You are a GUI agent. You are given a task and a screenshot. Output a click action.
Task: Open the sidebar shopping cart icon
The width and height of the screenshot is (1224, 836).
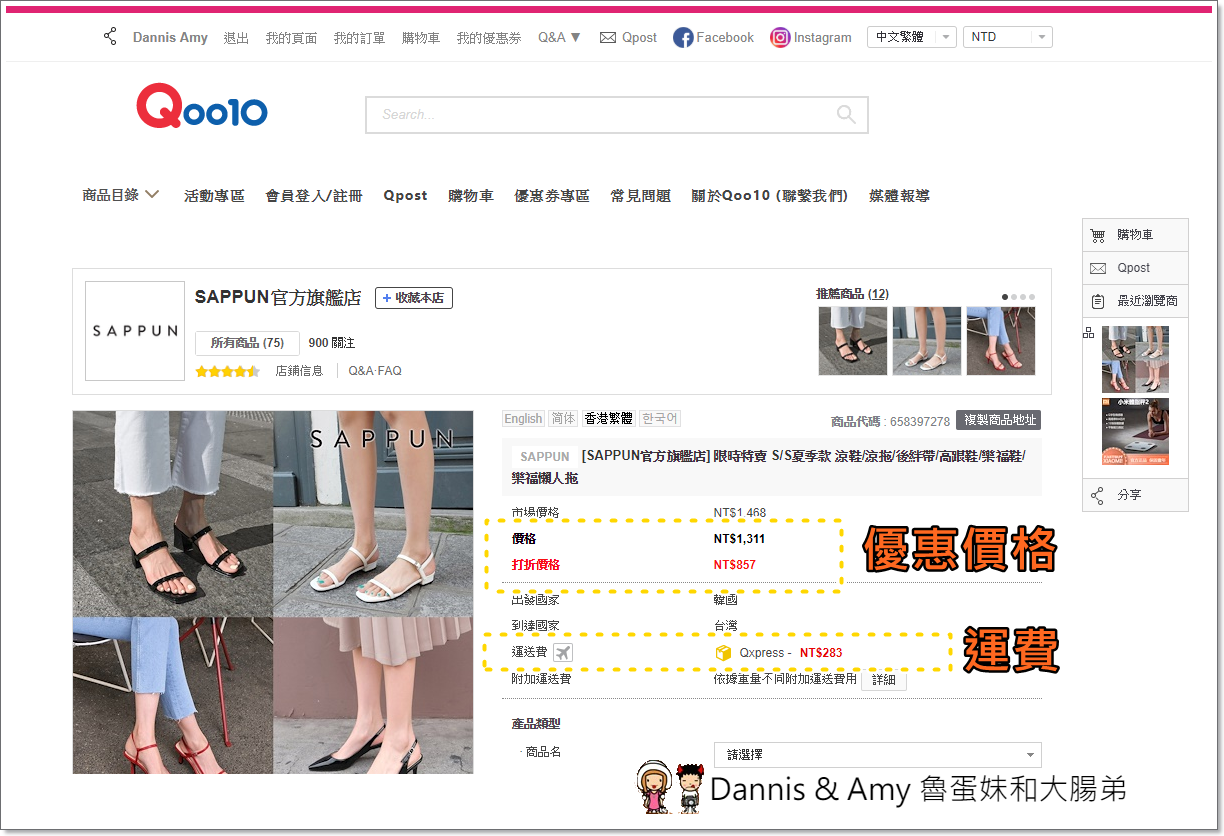[x=1098, y=235]
